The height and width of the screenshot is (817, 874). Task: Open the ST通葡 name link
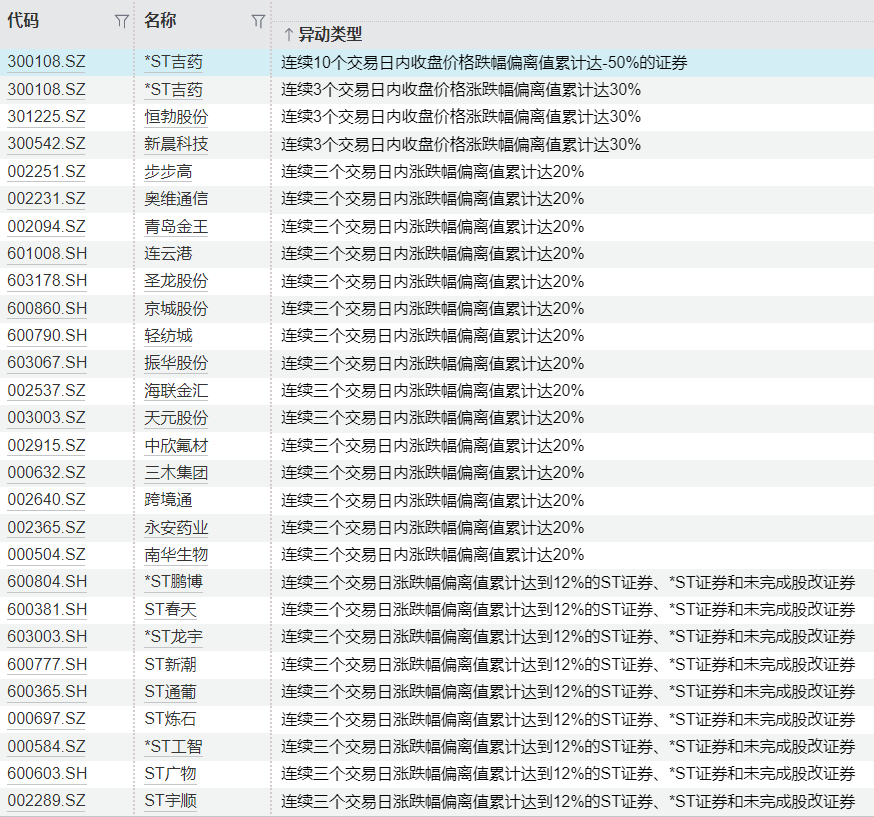[x=171, y=691]
